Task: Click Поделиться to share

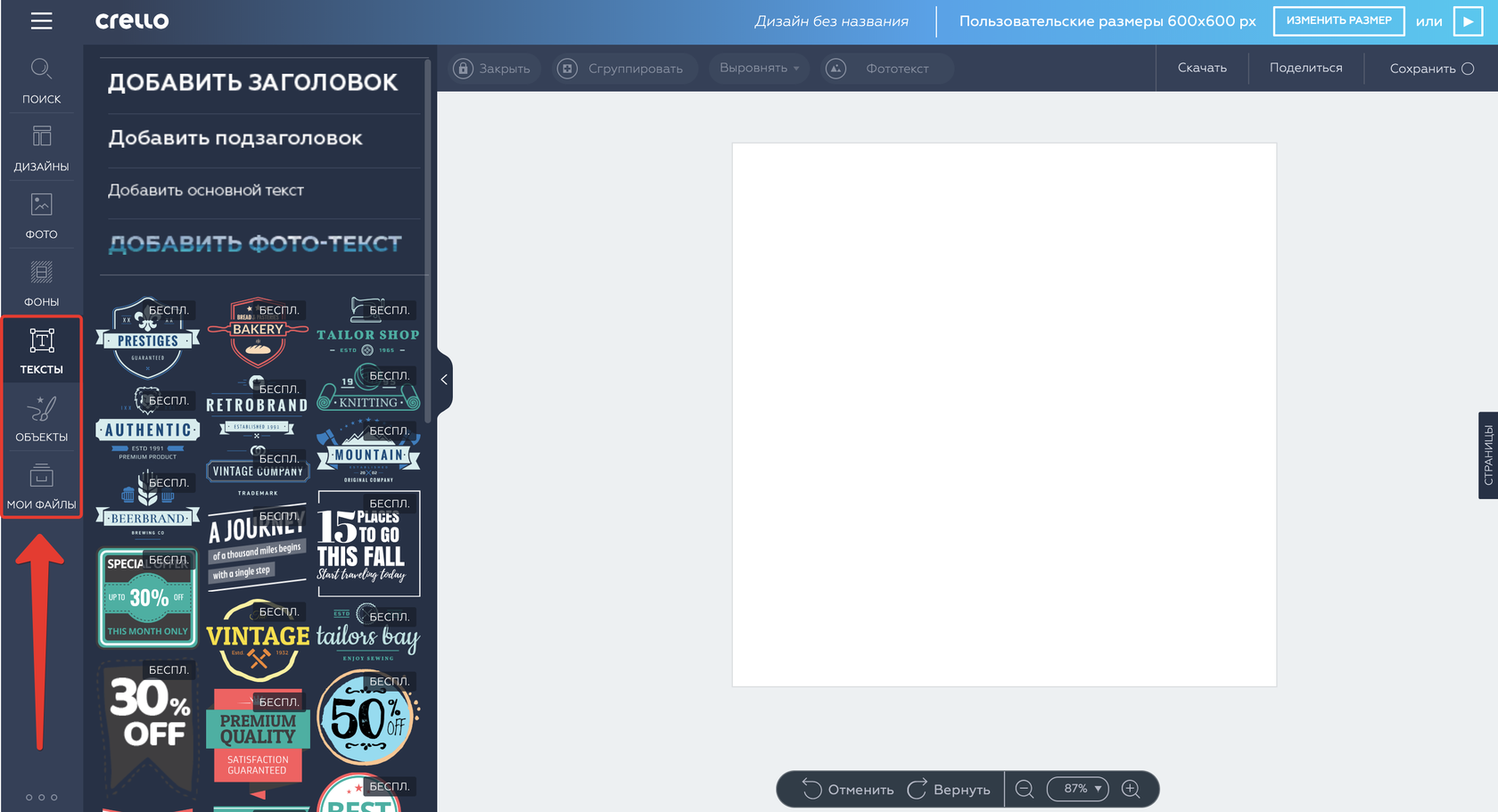Action: (1305, 68)
